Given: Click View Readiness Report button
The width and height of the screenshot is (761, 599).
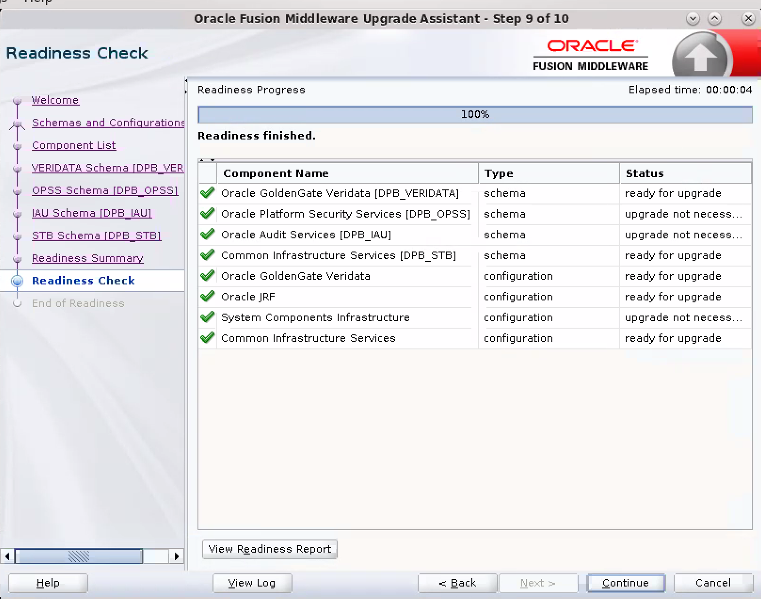Looking at the screenshot, I should [270, 549].
